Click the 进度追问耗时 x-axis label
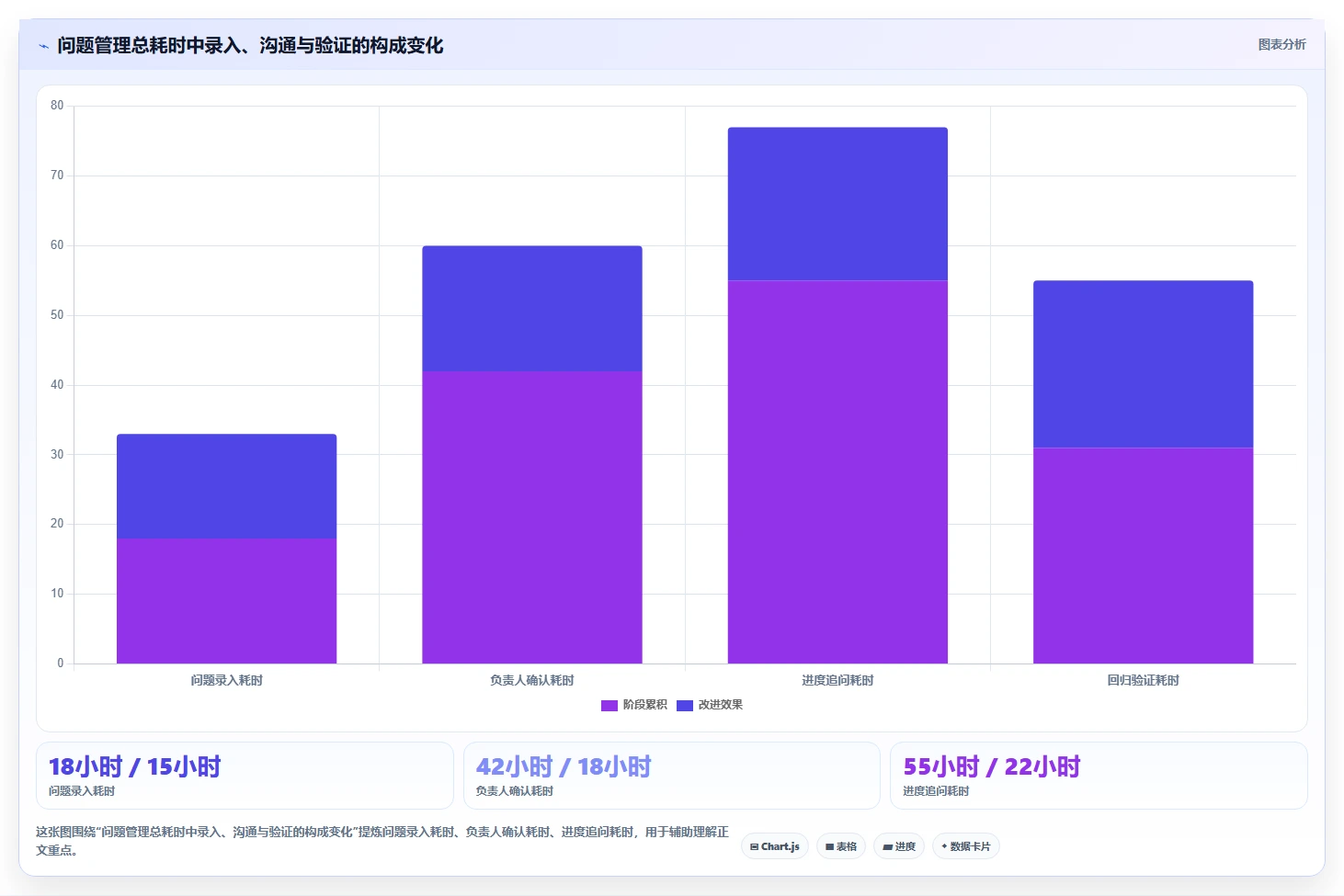Screen dimensions: 1344x896 pyautogui.click(x=837, y=680)
